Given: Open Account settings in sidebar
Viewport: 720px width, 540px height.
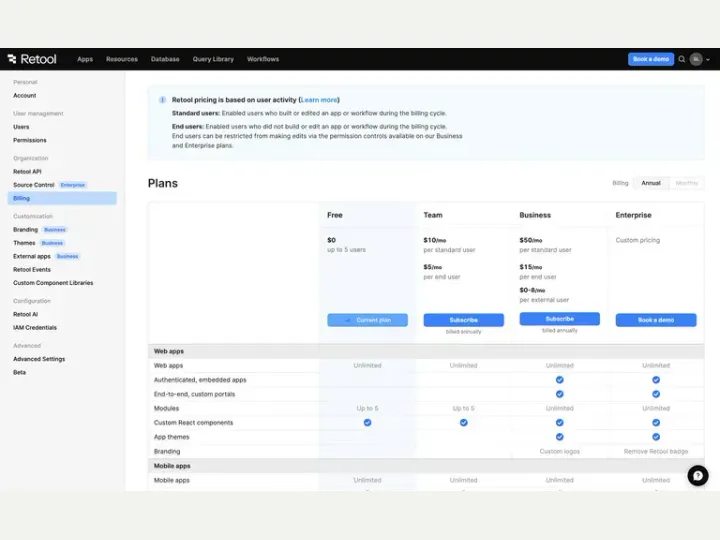Looking at the screenshot, I should [x=25, y=96].
